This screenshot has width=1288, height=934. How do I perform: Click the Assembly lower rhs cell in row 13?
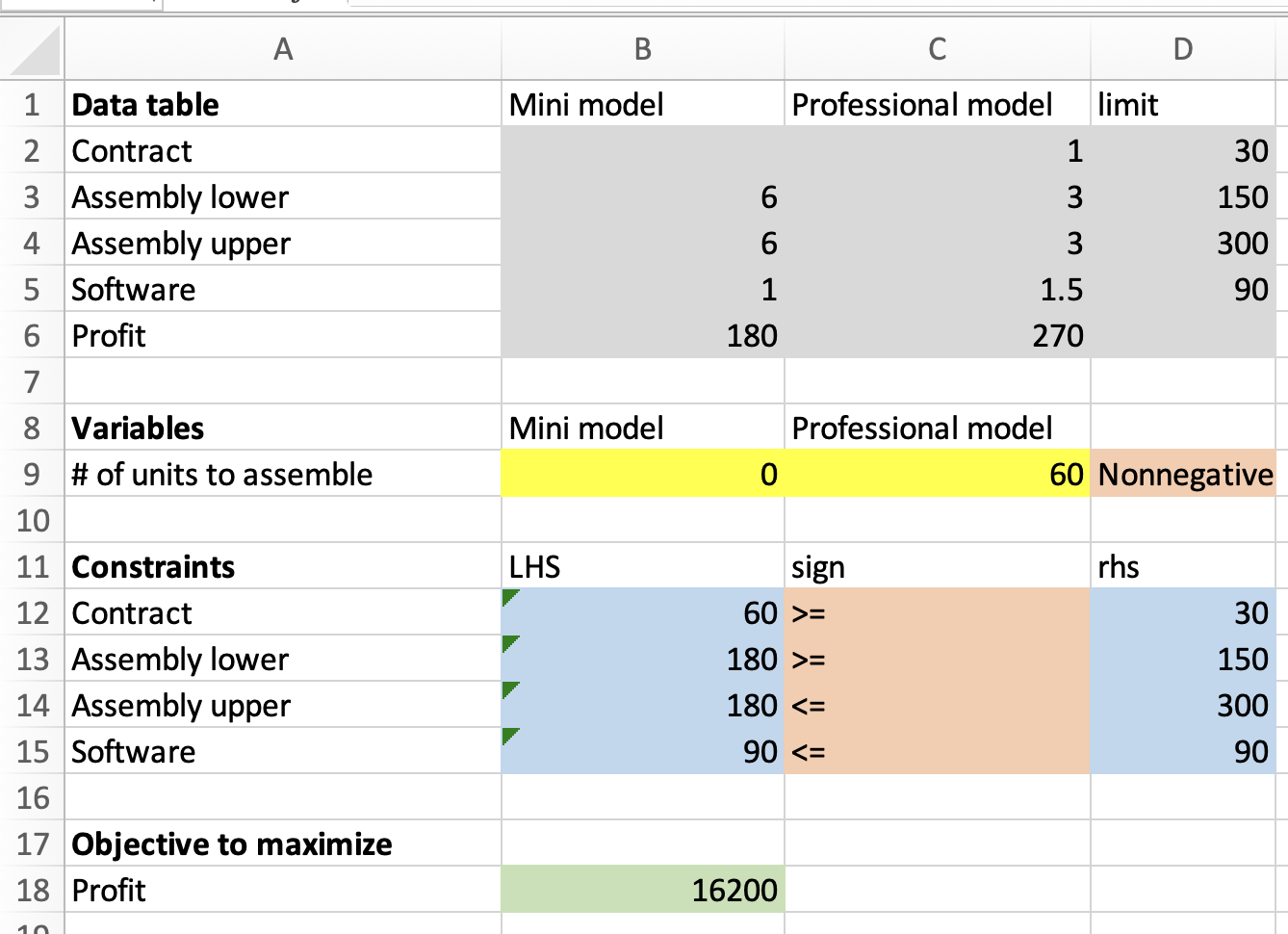coord(1184,660)
